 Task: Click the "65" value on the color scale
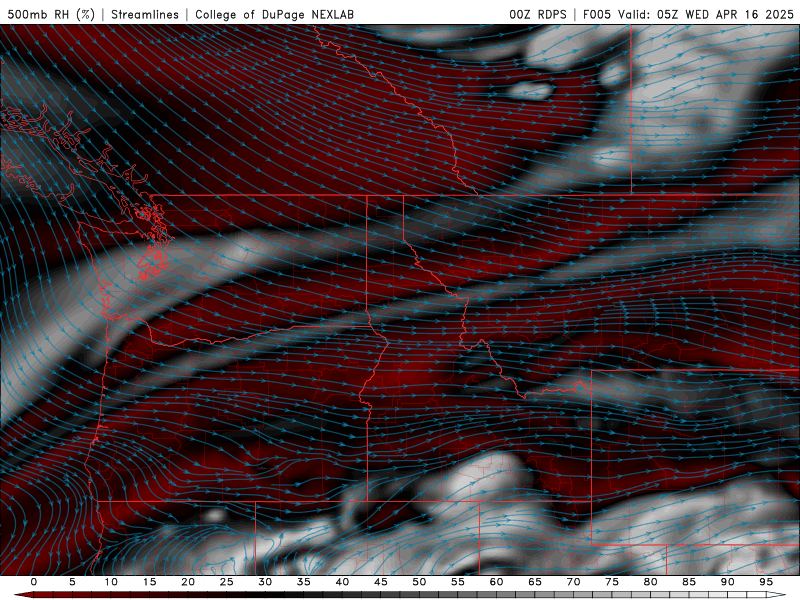pyautogui.click(x=535, y=582)
